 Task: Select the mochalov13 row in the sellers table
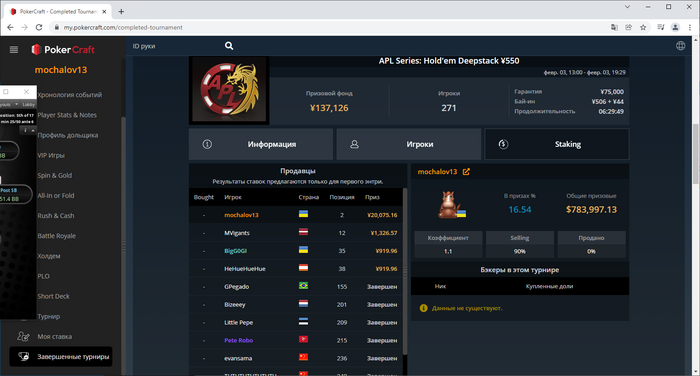pyautogui.click(x=296, y=215)
